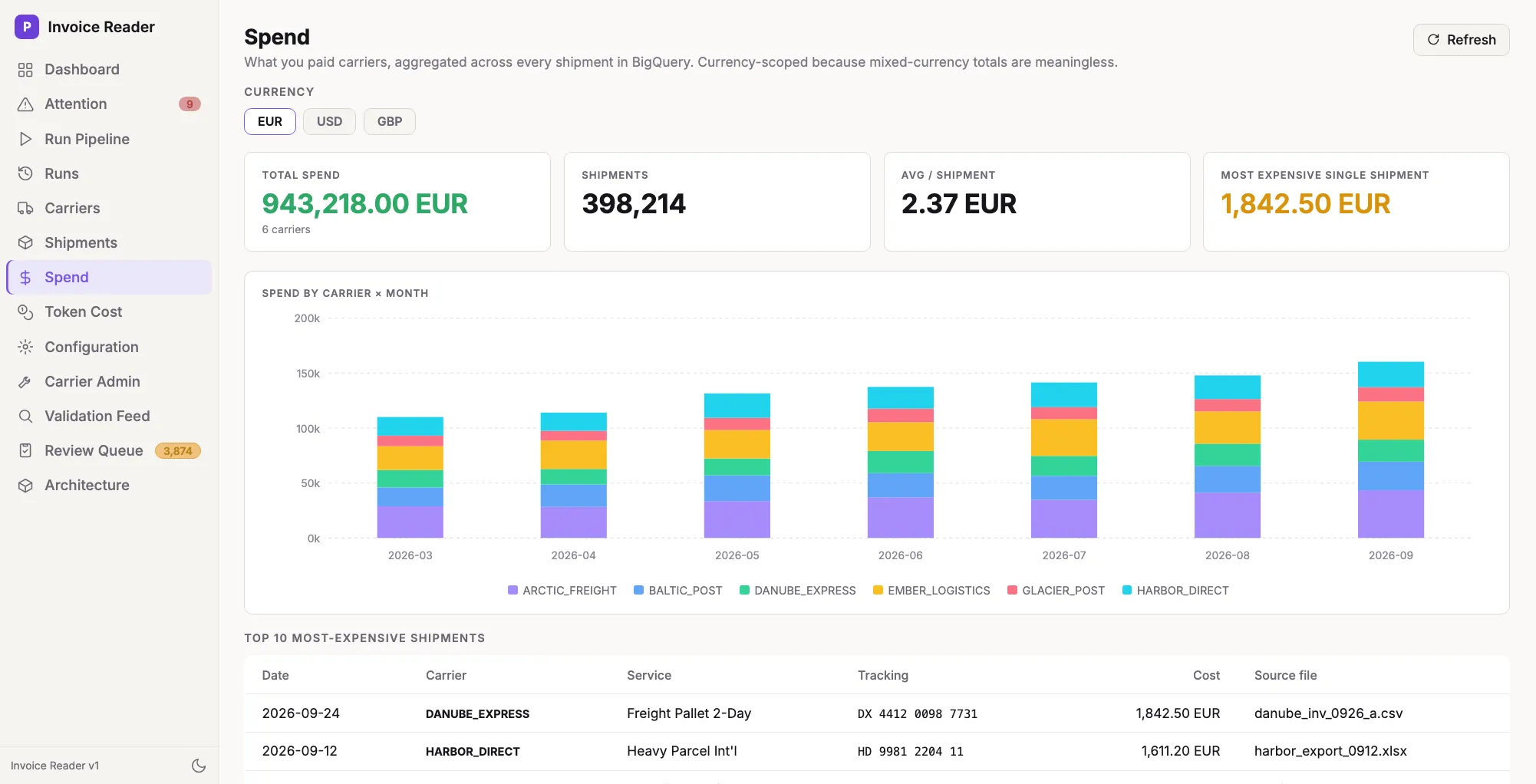Click the date 2026-09-24
Viewport: 1536px width, 784px height.
(x=301, y=713)
